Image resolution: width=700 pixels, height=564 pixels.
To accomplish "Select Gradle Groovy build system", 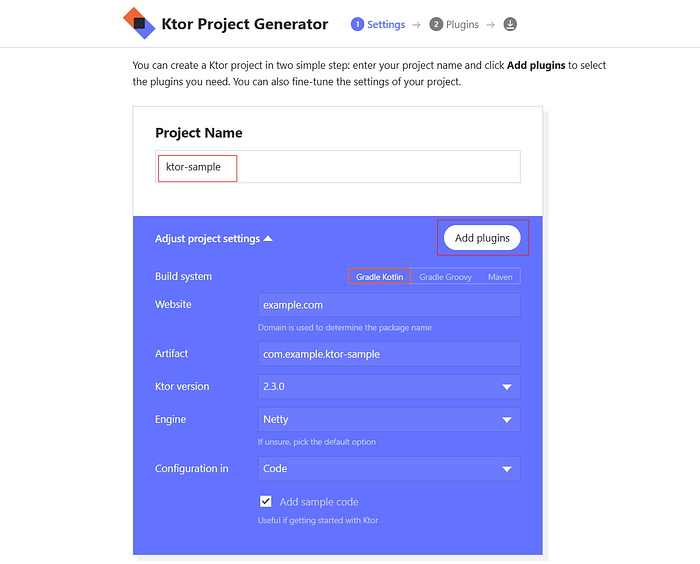I will (x=445, y=276).
